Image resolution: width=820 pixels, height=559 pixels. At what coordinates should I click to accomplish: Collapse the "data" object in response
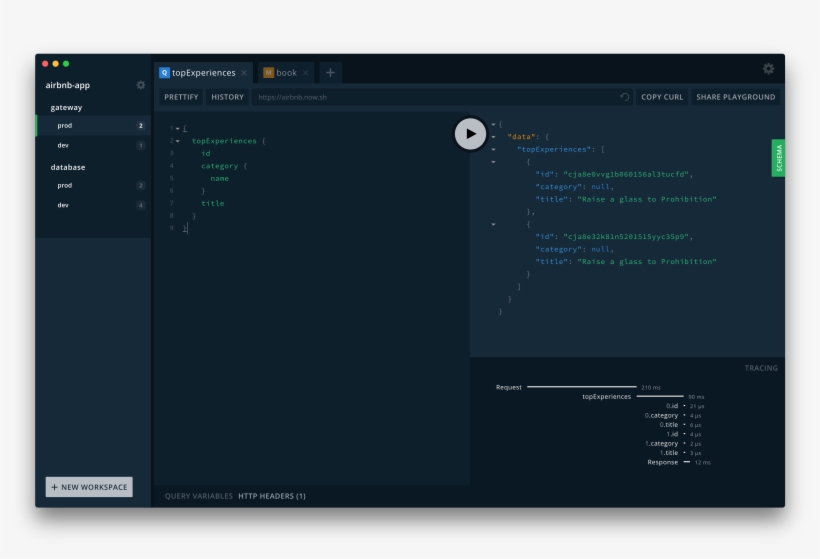493,137
